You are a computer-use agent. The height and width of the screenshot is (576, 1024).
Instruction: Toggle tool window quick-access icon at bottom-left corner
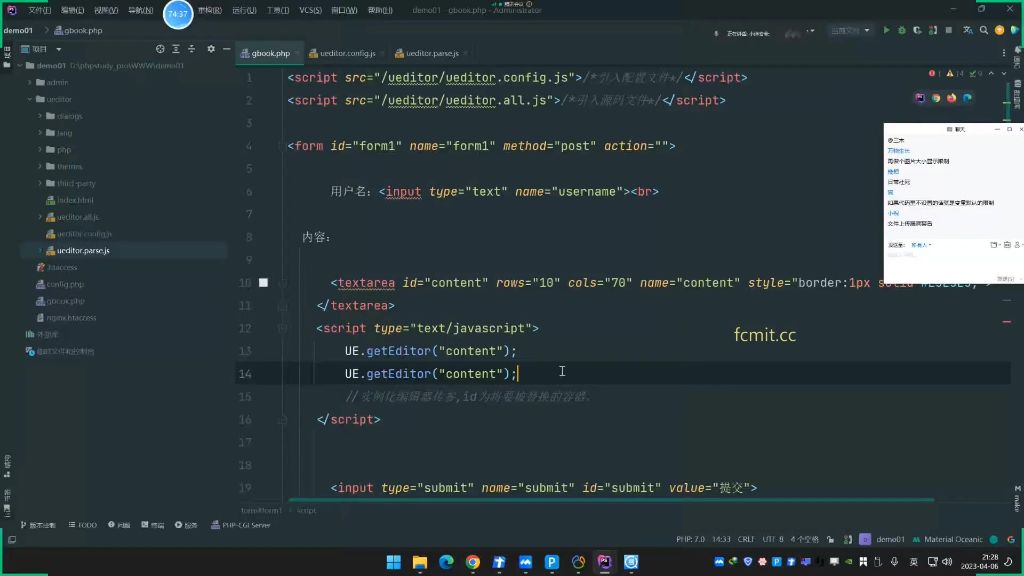coord(12,539)
